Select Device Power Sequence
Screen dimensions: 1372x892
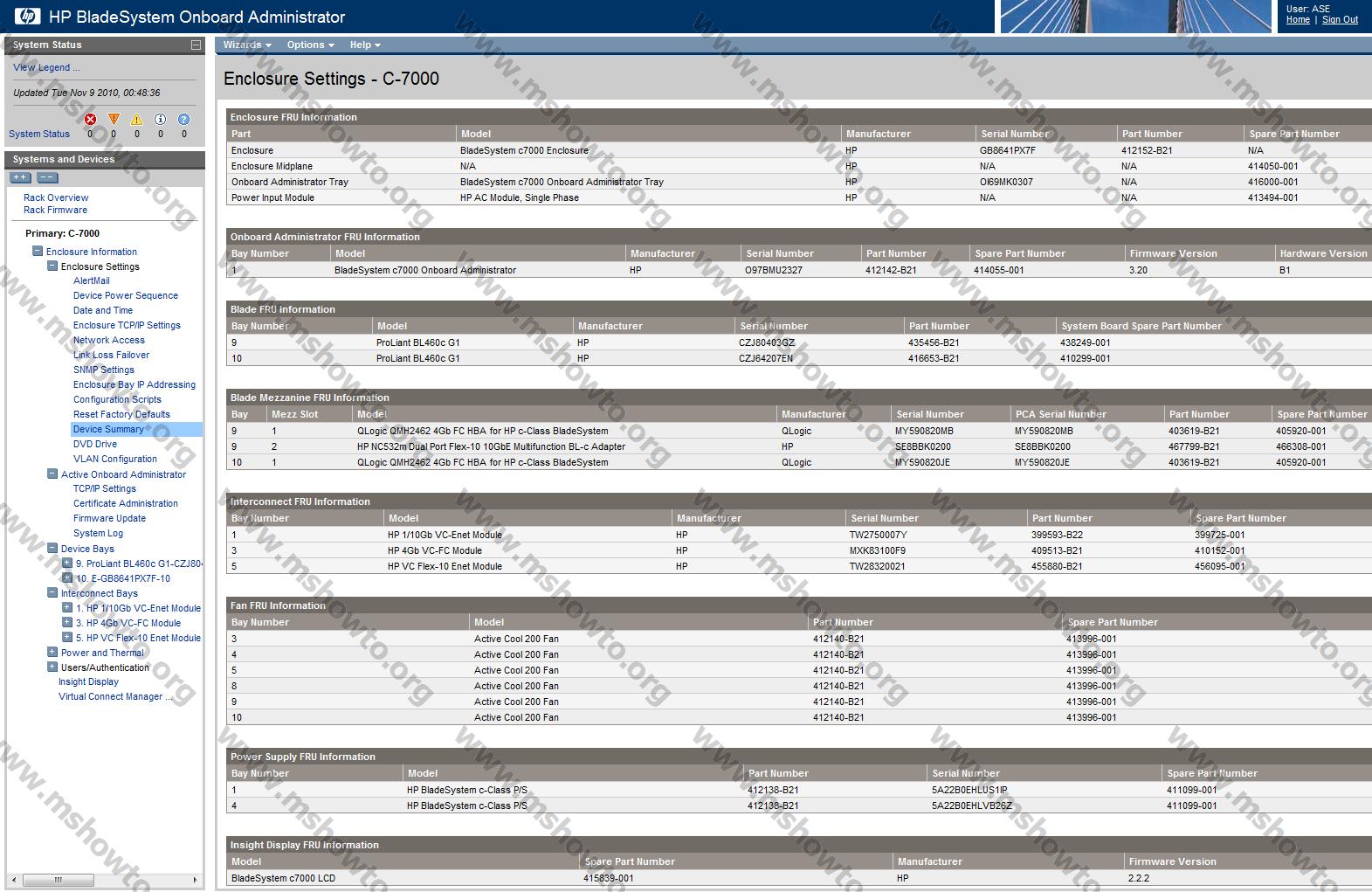126,295
